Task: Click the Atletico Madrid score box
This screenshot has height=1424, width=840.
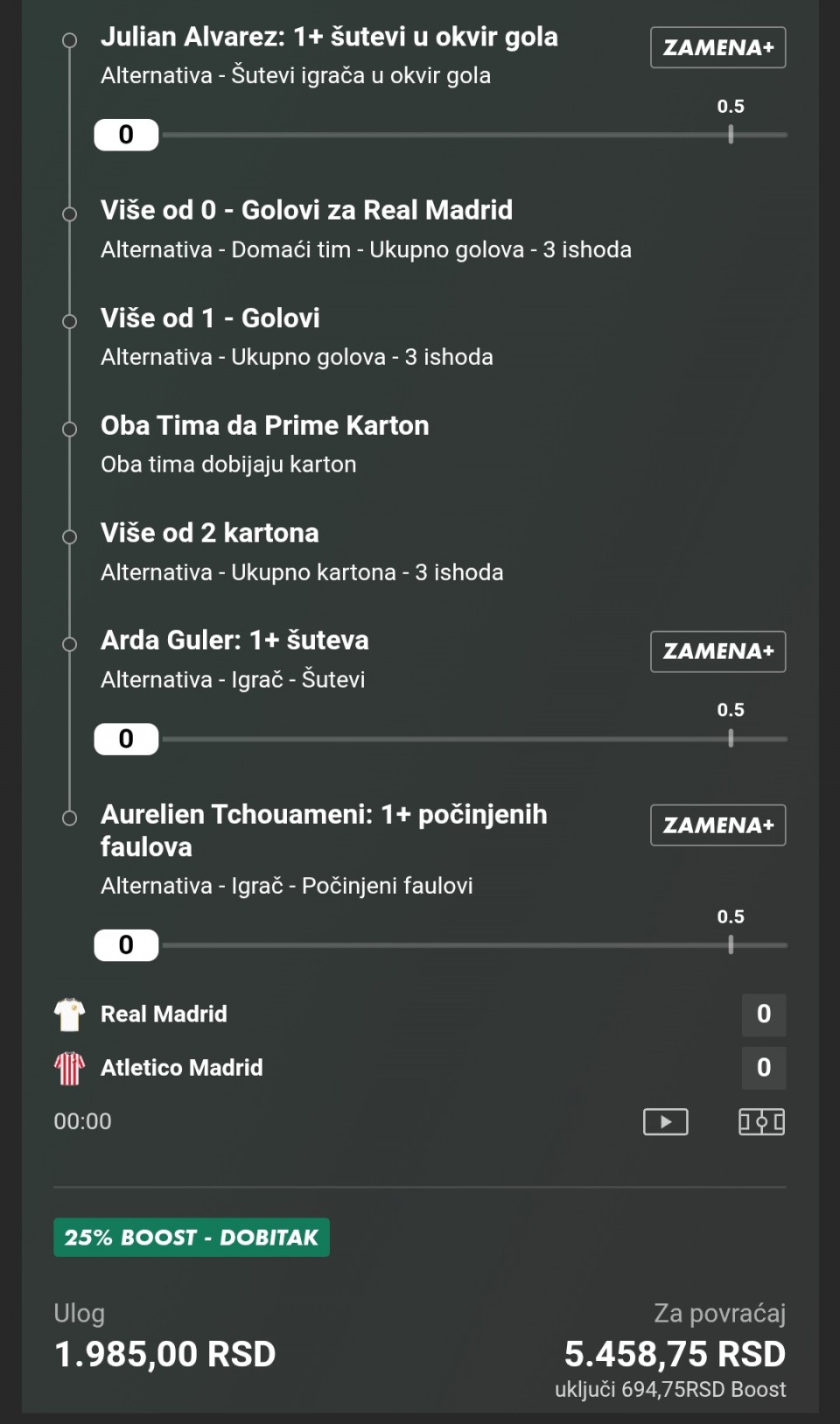Action: point(763,1068)
